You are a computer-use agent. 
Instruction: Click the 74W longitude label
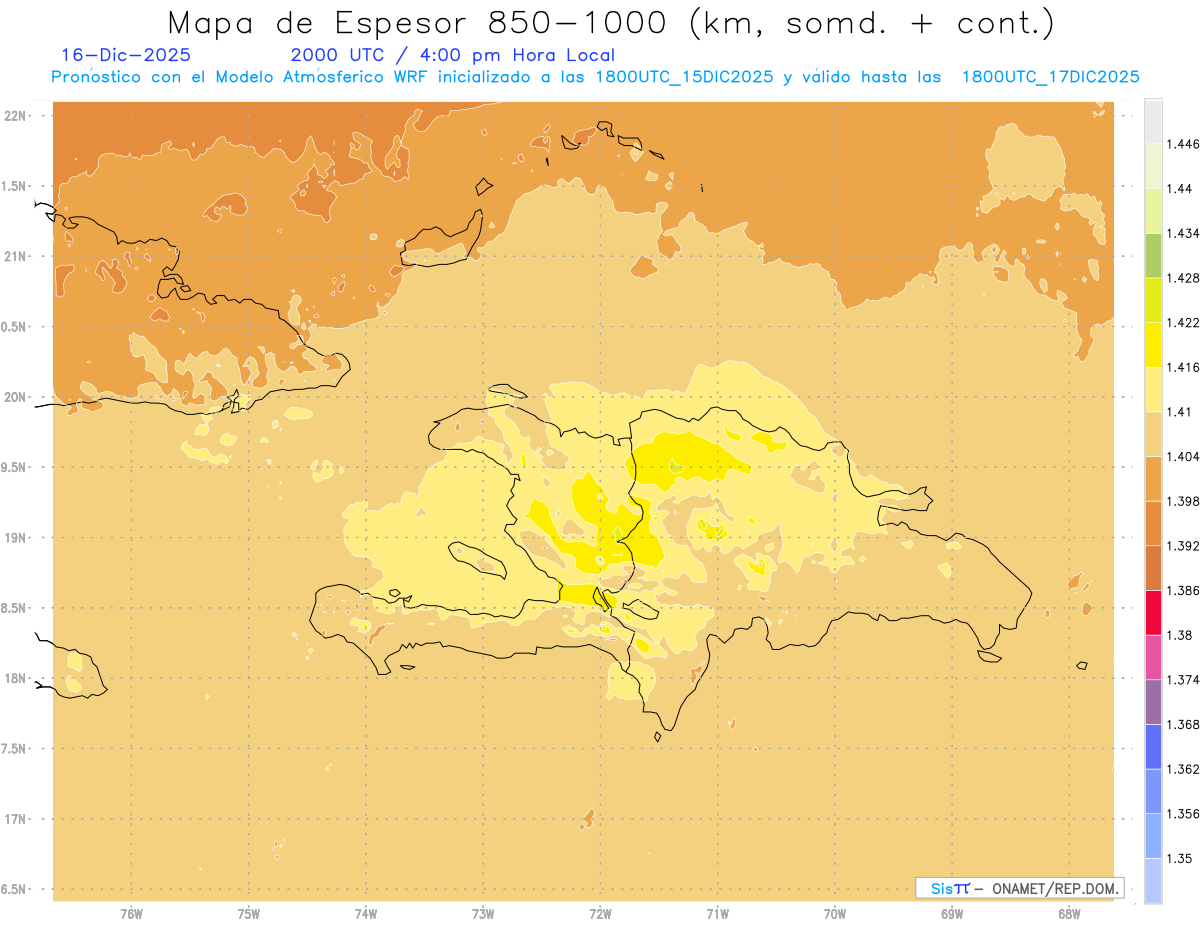pos(366,914)
